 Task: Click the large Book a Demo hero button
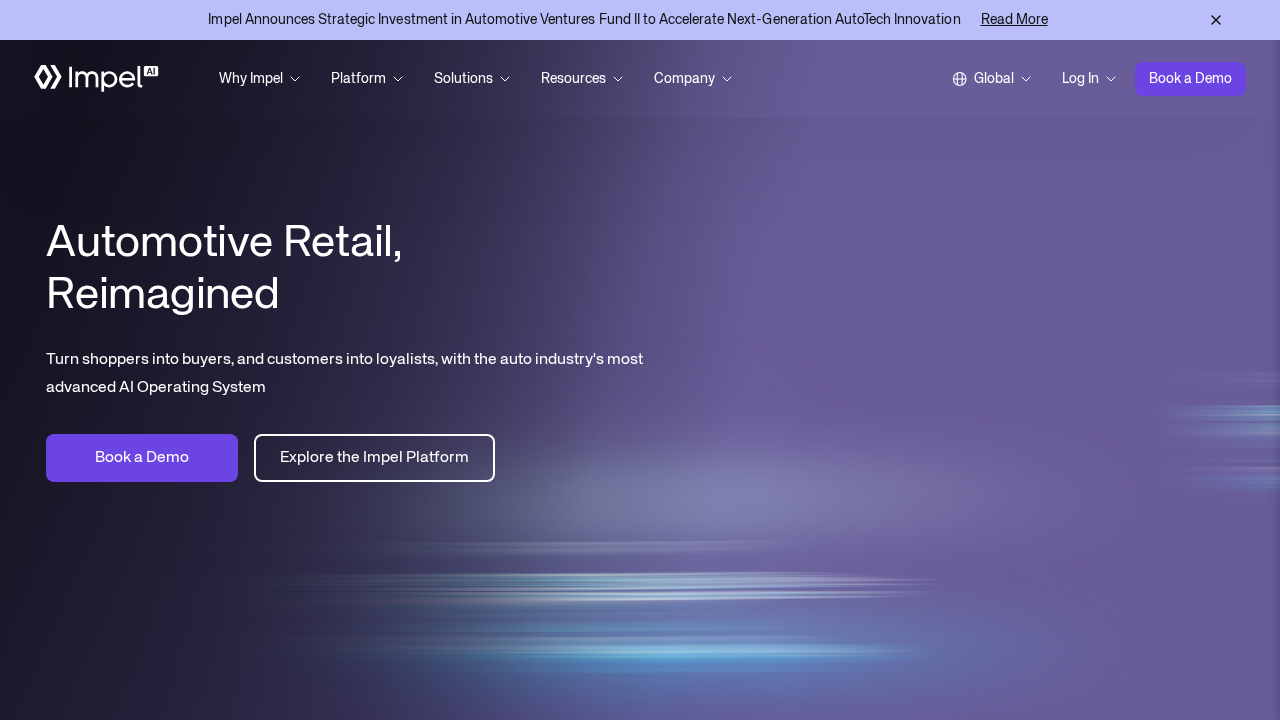tap(142, 458)
